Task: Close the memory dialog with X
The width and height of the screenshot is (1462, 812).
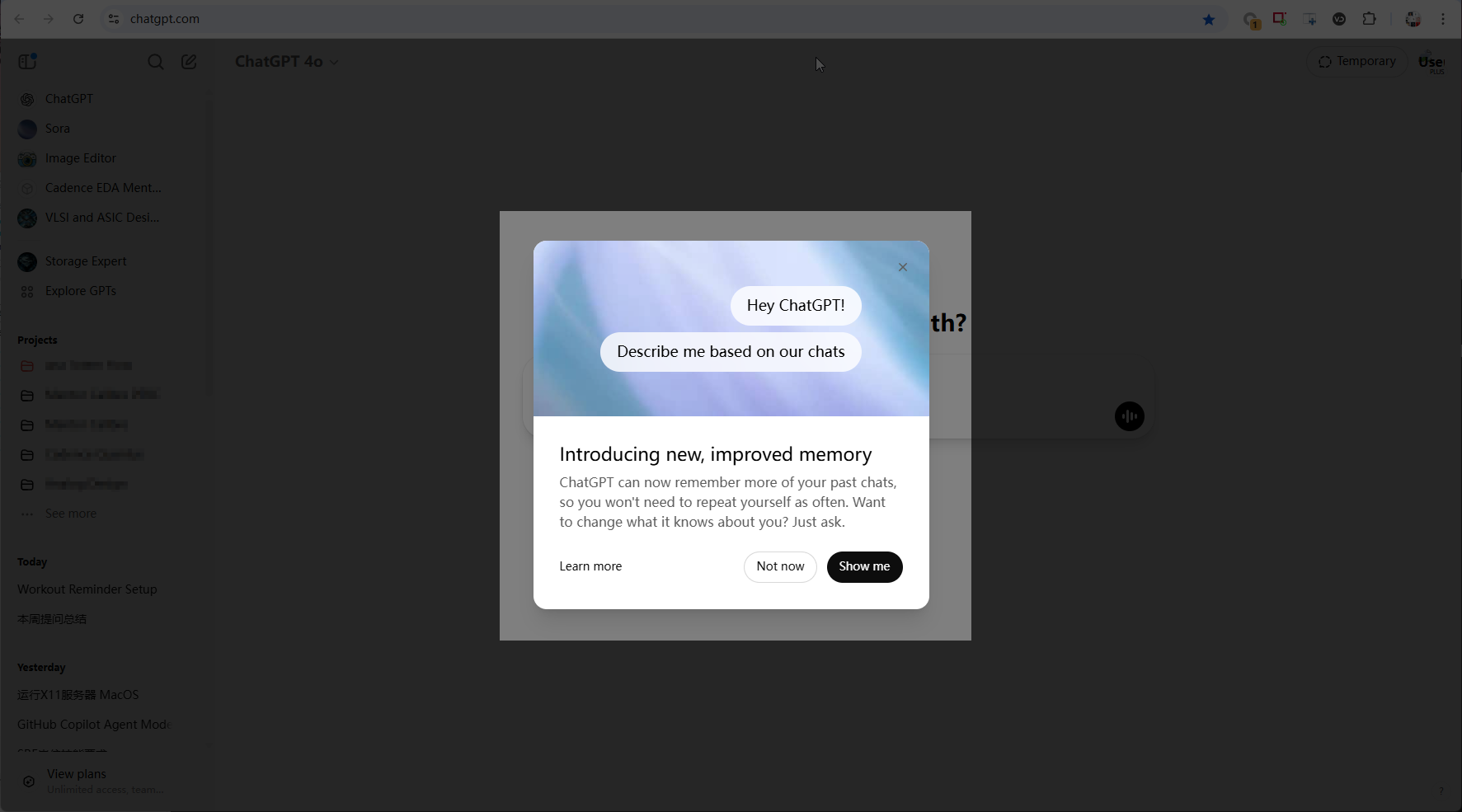Action: click(903, 267)
